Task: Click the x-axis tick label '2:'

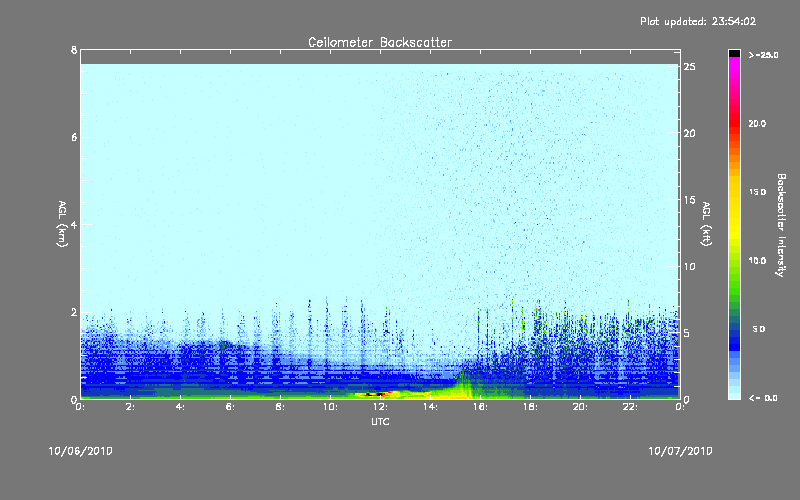Action: click(130, 407)
